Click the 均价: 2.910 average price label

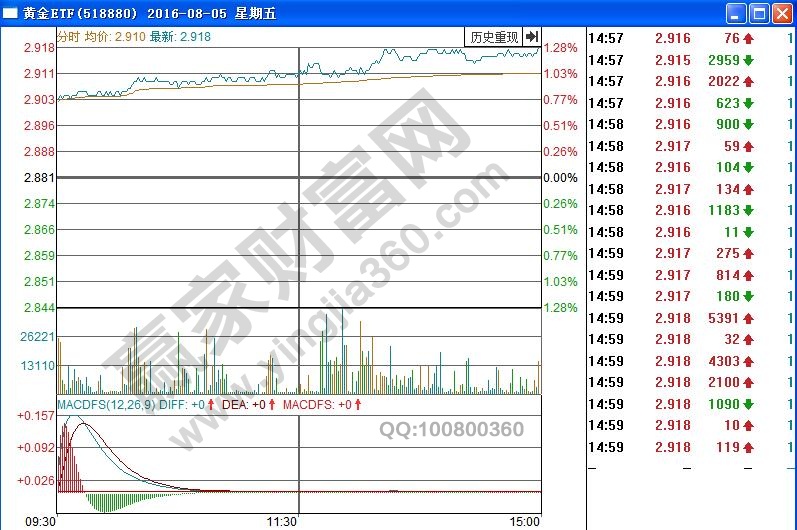(x=114, y=36)
